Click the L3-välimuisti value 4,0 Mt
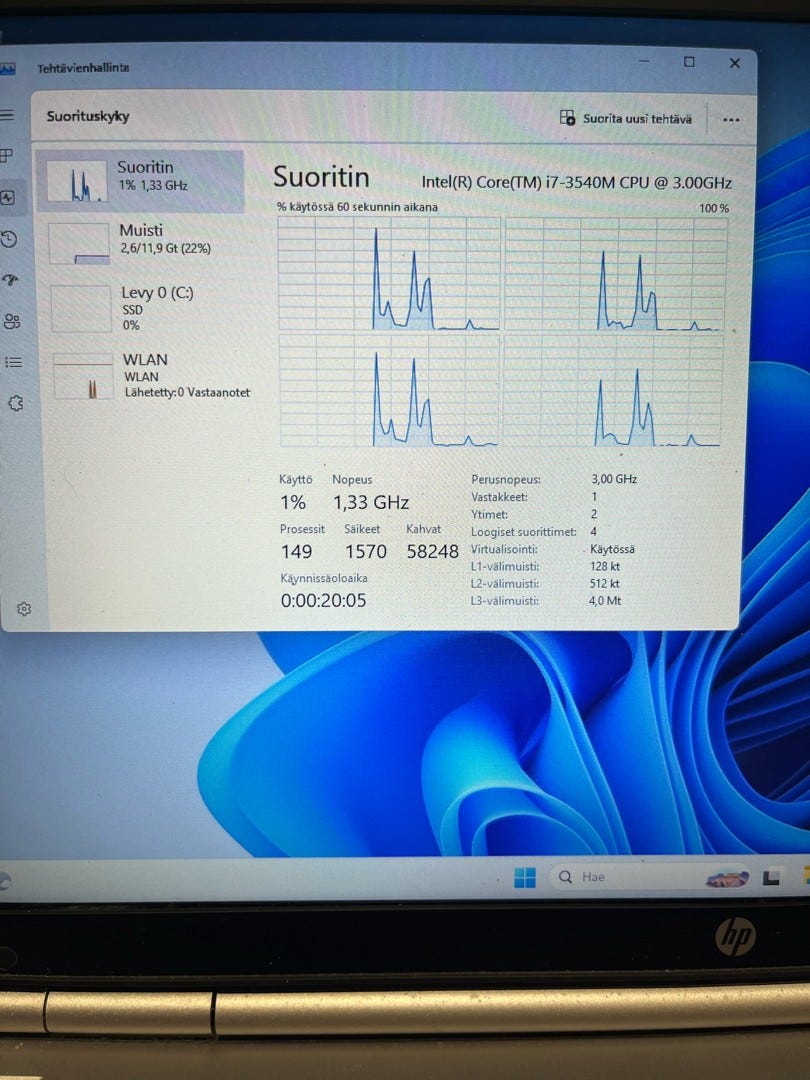The width and height of the screenshot is (810, 1080). coord(605,601)
